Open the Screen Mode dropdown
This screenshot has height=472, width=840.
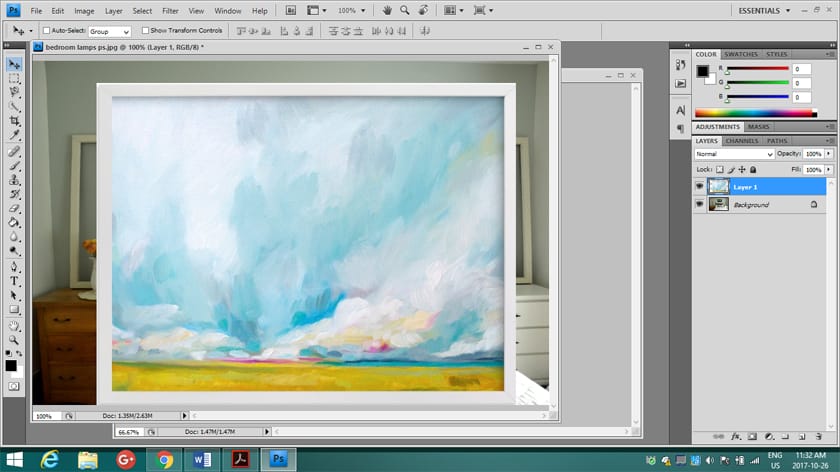[483, 10]
